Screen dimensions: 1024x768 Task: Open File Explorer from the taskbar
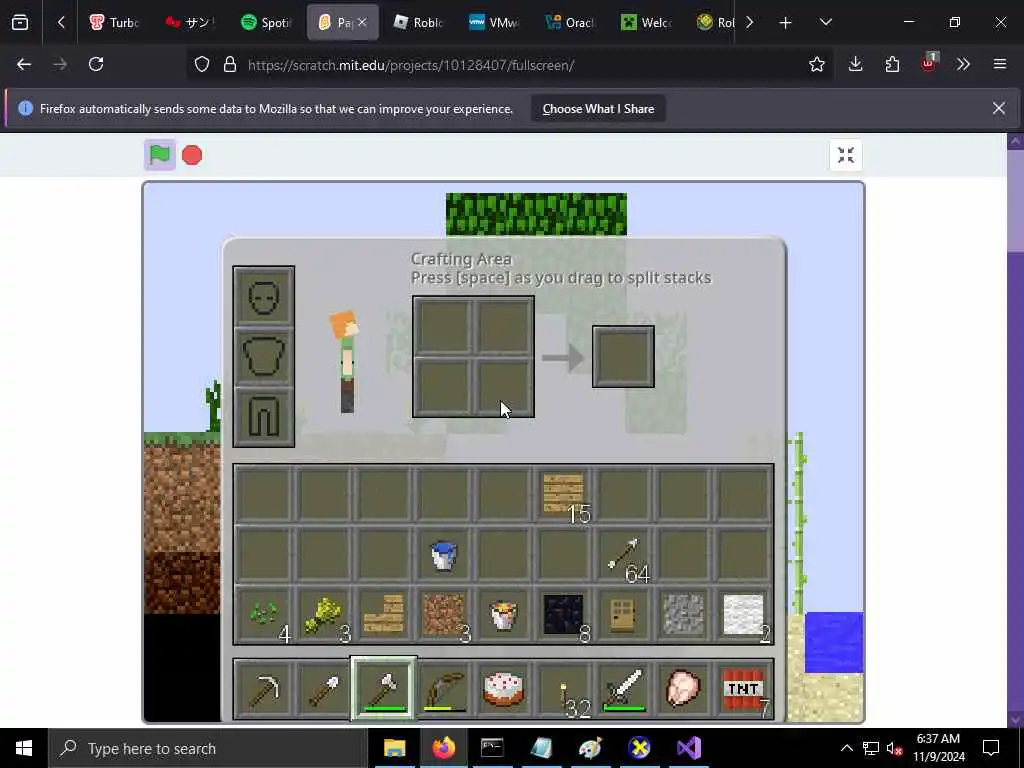(x=394, y=748)
